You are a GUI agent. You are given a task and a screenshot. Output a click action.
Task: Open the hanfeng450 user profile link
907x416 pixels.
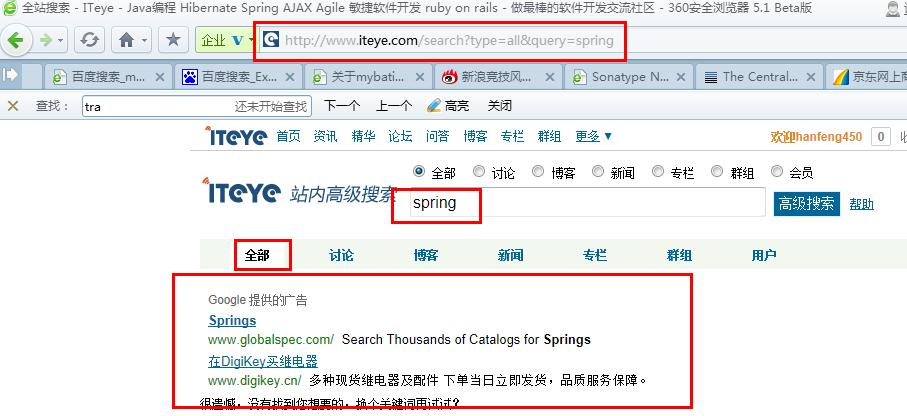click(828, 137)
